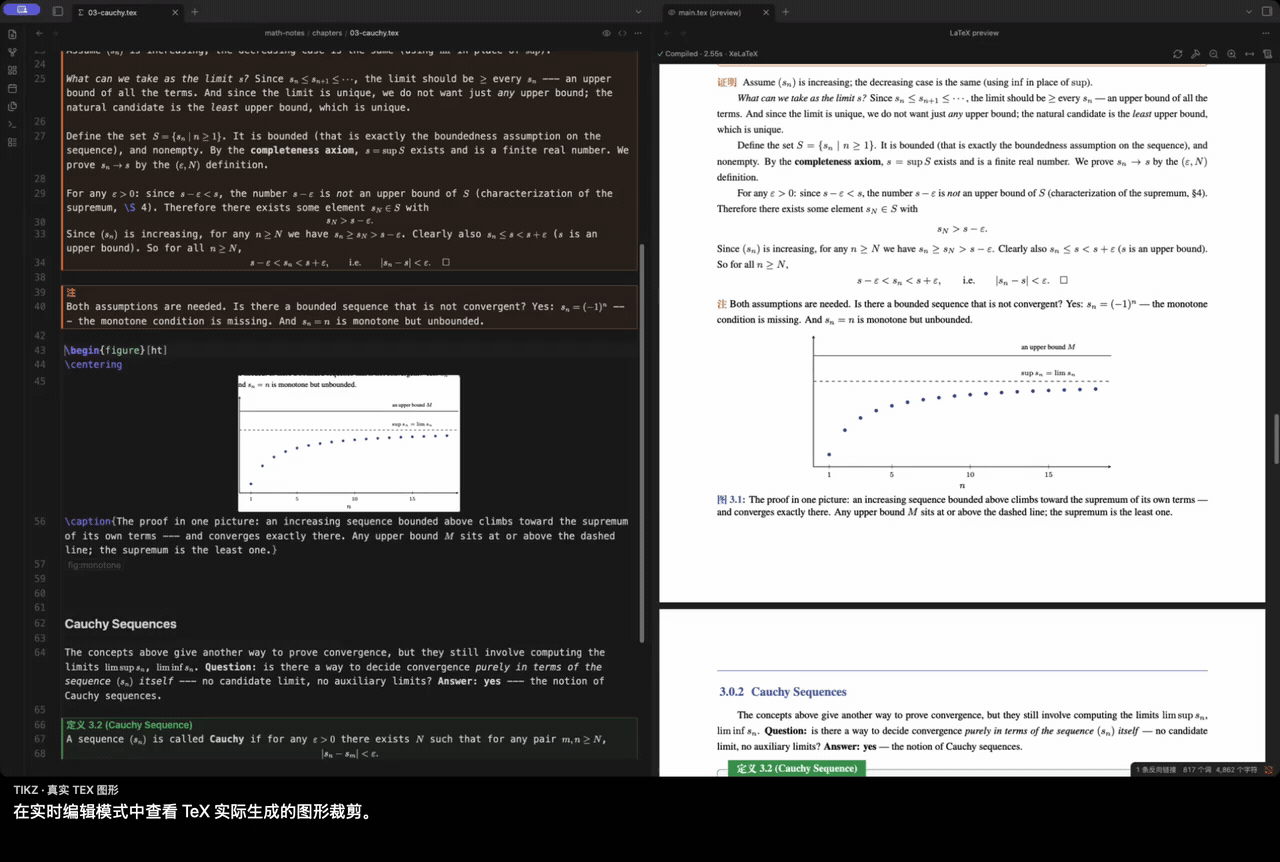Expand the editor pane tab list dropdown
The height and width of the screenshot is (862, 1280).
pyautogui.click(x=639, y=12)
